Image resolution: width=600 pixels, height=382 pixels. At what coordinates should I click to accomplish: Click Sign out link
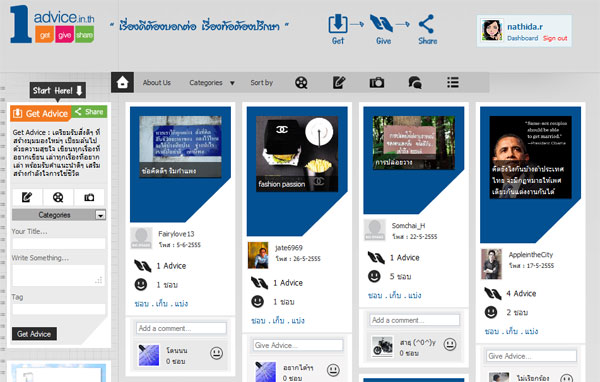(555, 38)
